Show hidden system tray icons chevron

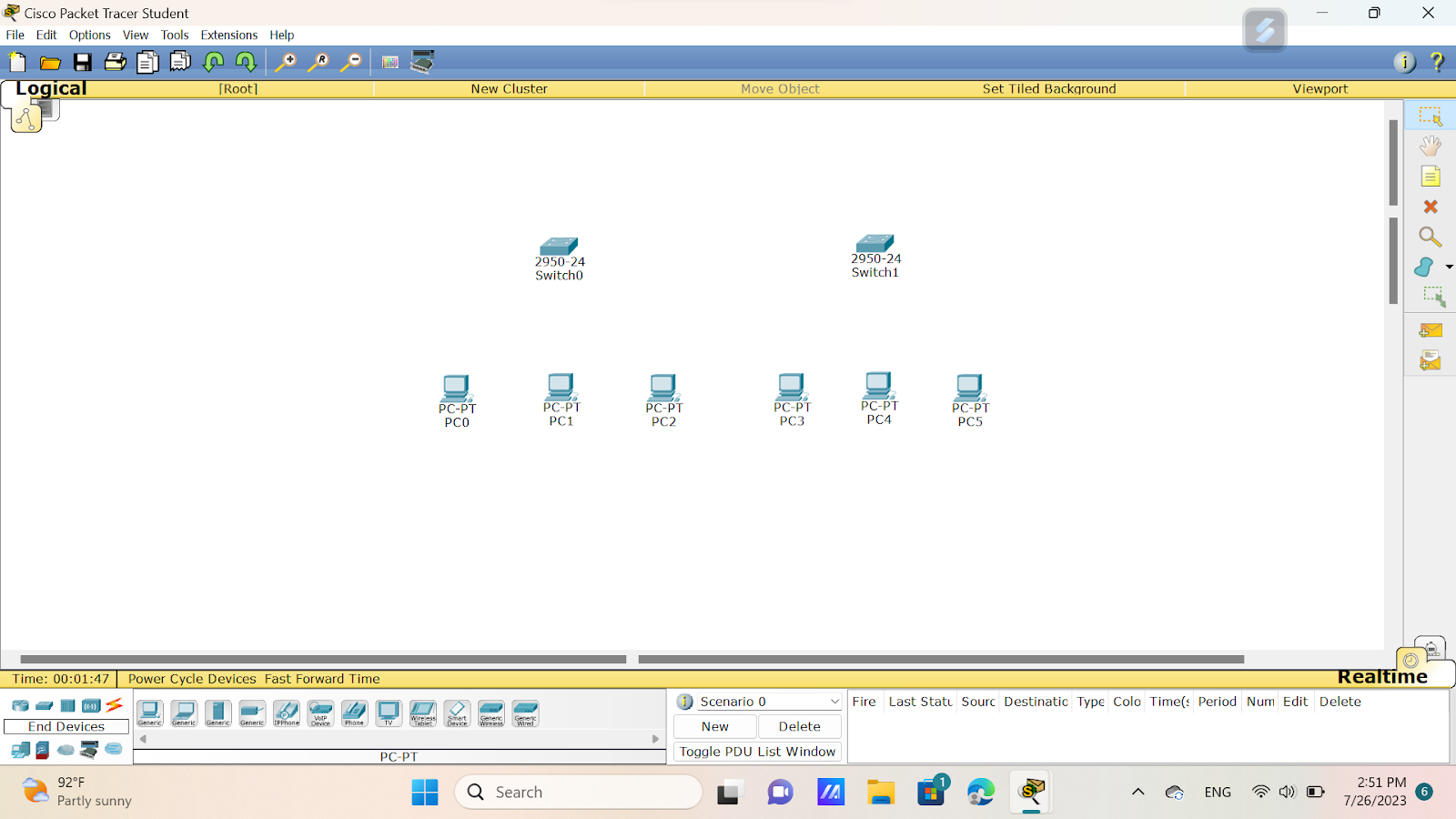tap(1137, 792)
